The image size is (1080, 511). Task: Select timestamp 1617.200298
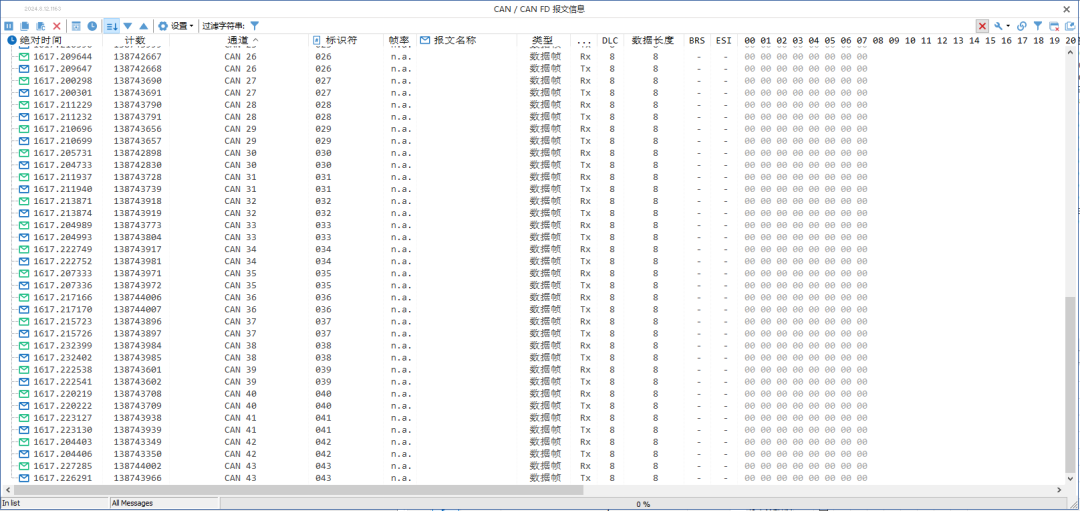[63, 81]
